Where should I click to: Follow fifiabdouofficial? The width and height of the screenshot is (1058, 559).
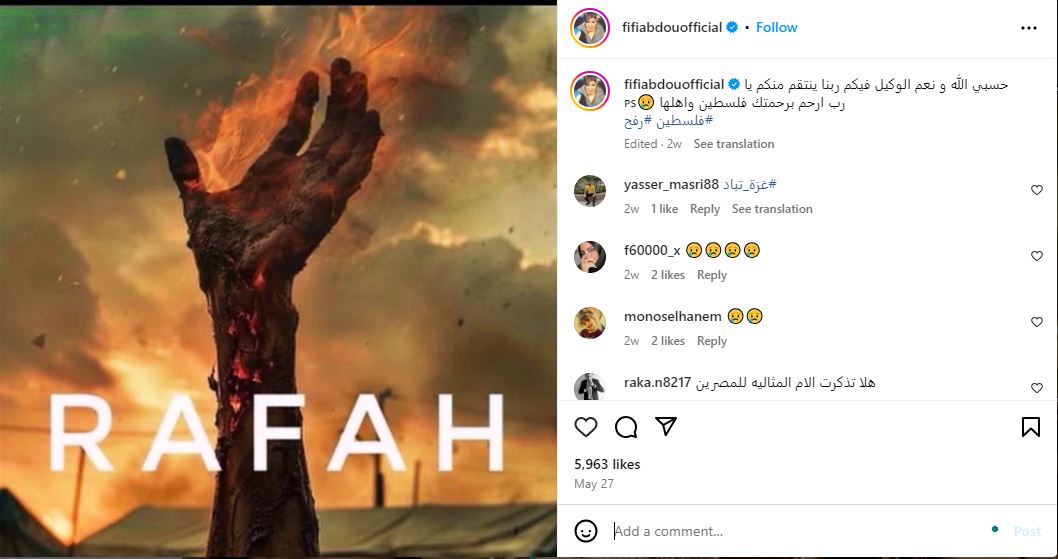(x=776, y=27)
